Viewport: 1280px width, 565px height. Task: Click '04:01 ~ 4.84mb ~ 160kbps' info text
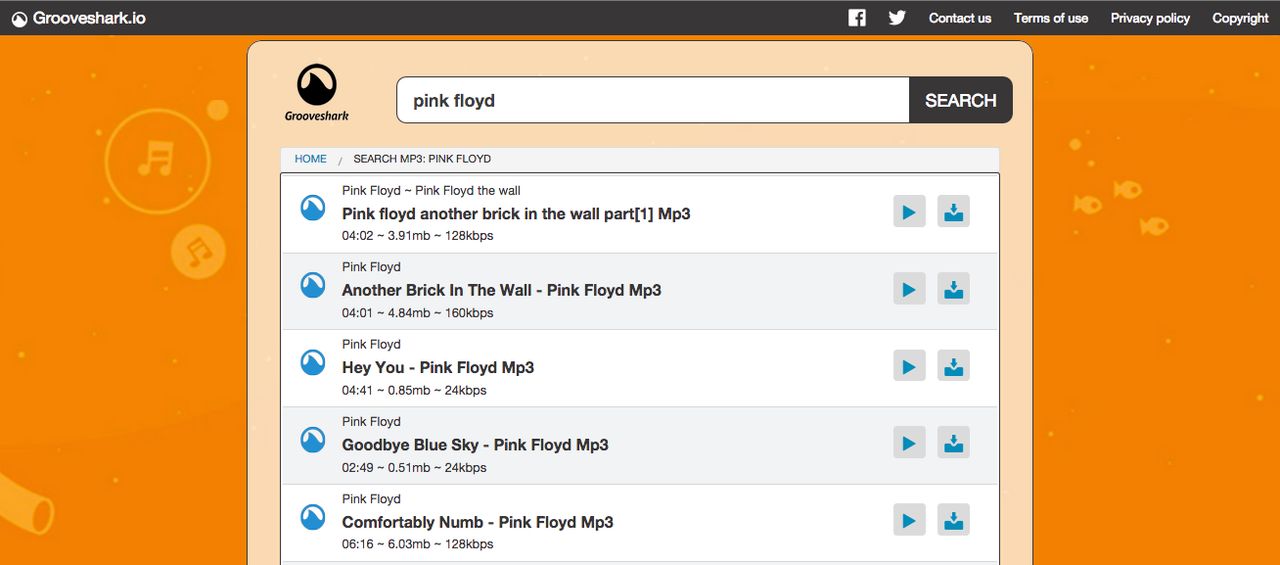pos(417,313)
